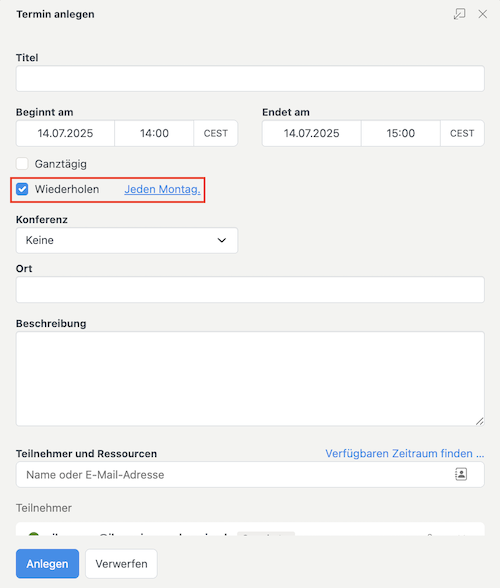Click the Beschreibung textarea resize handle
This screenshot has height=588, width=500.
[x=480, y=422]
